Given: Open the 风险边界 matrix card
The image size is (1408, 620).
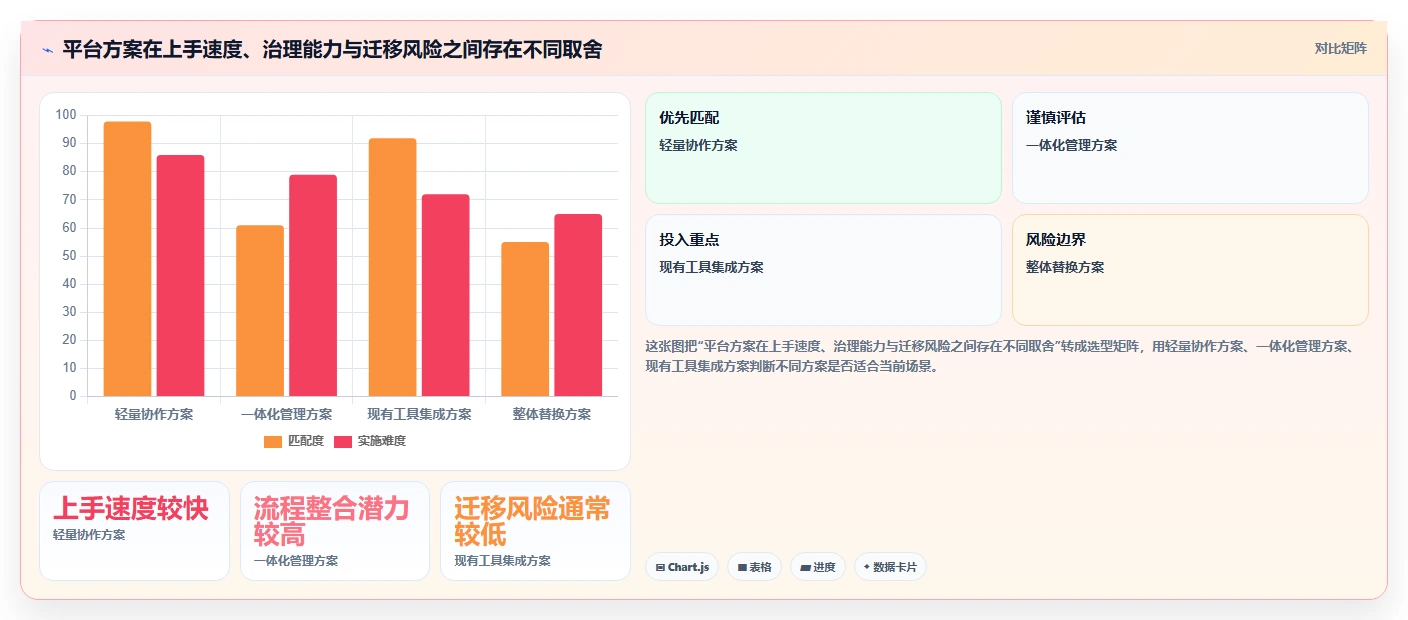Looking at the screenshot, I should (x=1190, y=270).
